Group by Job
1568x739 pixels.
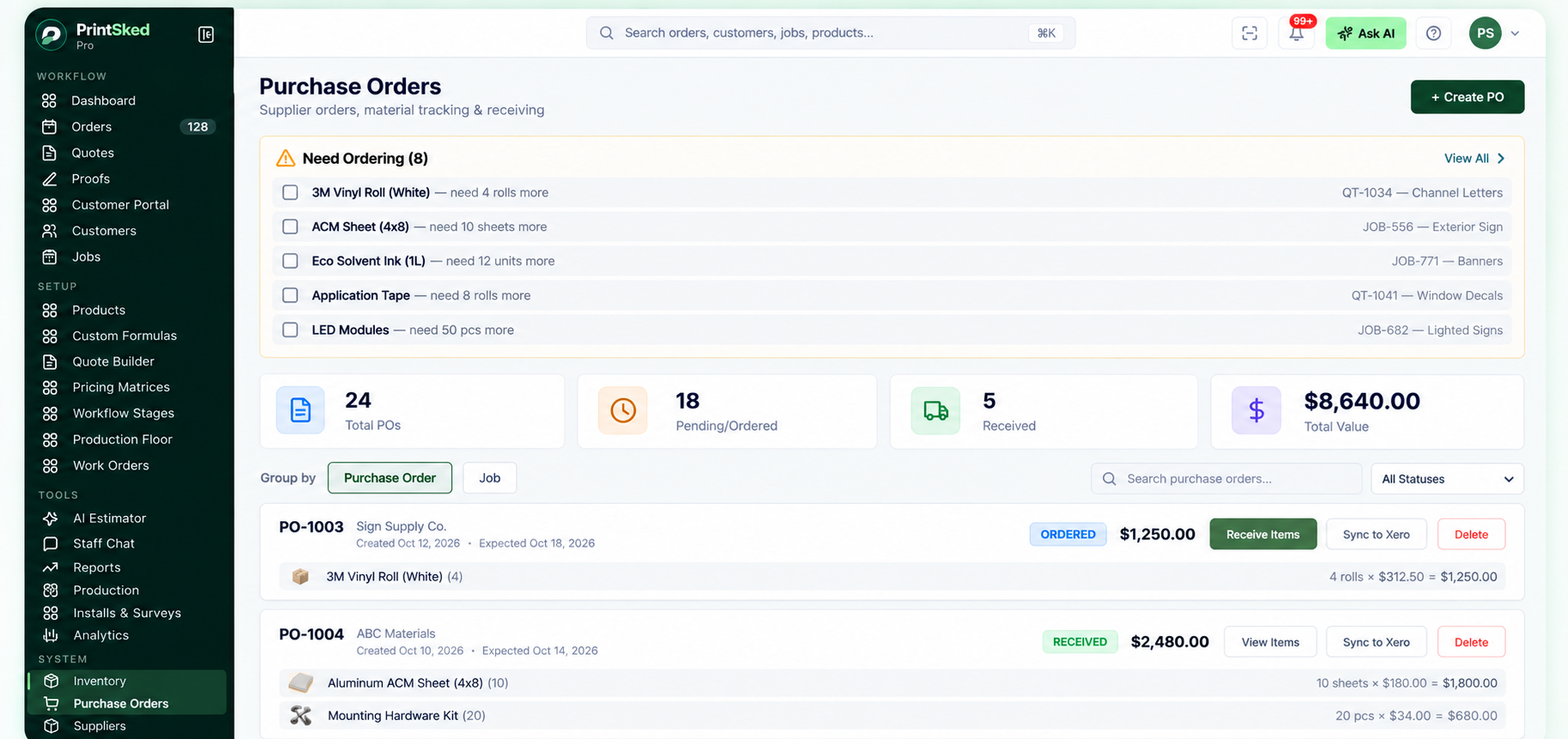tap(489, 478)
